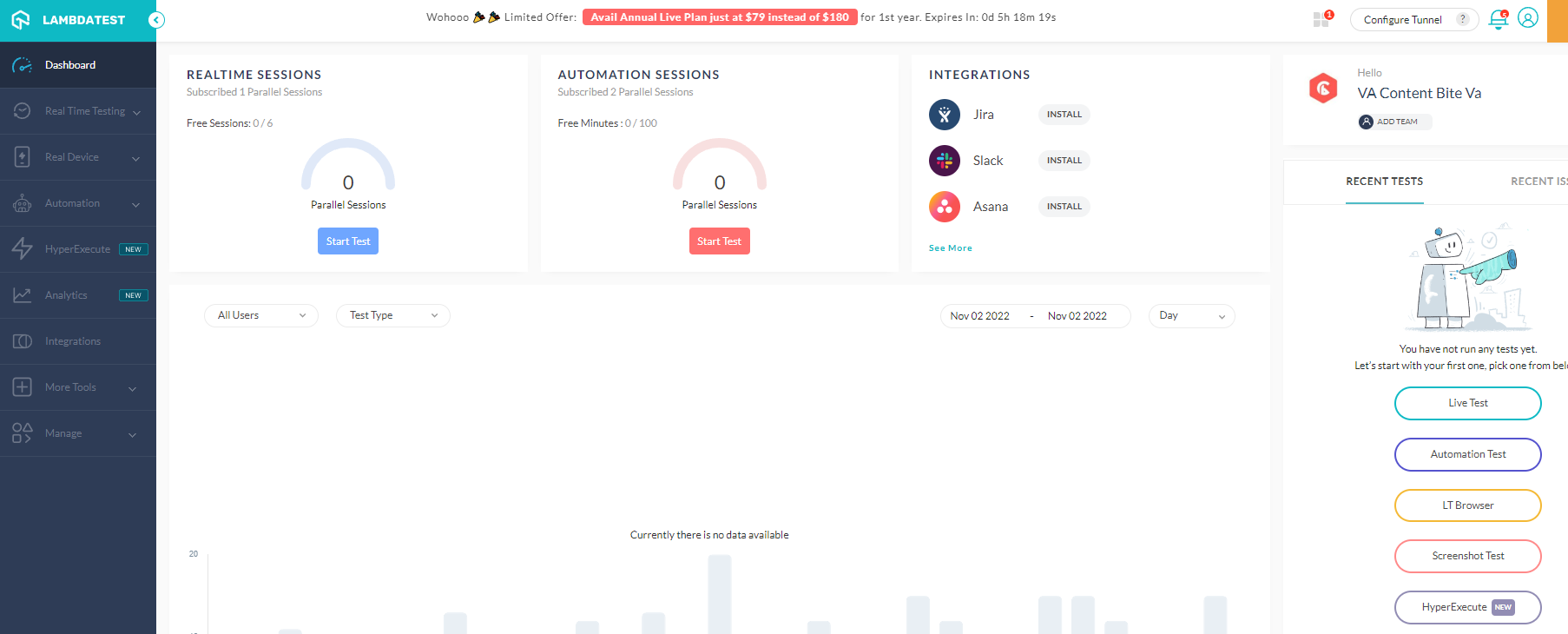Click the Jira integration icon
This screenshot has width=1568, height=634.
(x=945, y=115)
